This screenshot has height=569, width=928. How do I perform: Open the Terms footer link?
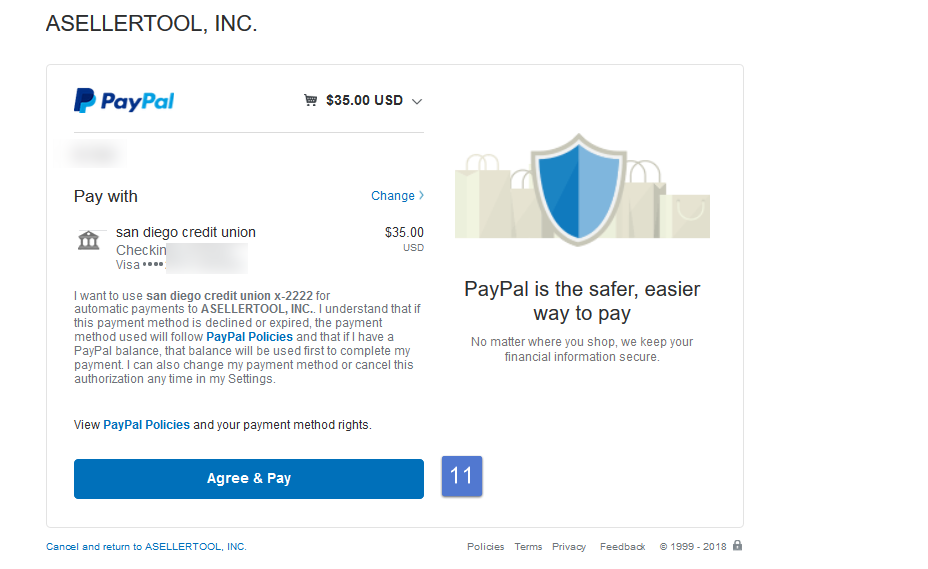[528, 547]
